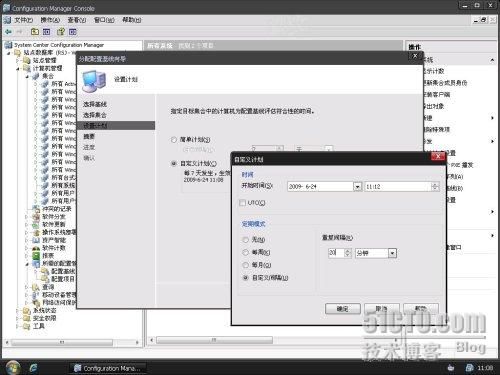Select the 所有台式 collection row
500x375 pixels.
click(63, 178)
